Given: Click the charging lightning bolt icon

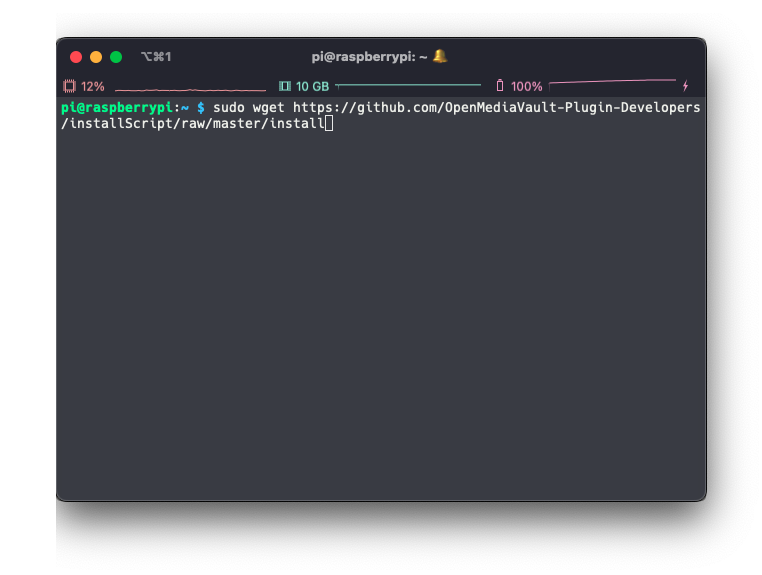Looking at the screenshot, I should [685, 86].
